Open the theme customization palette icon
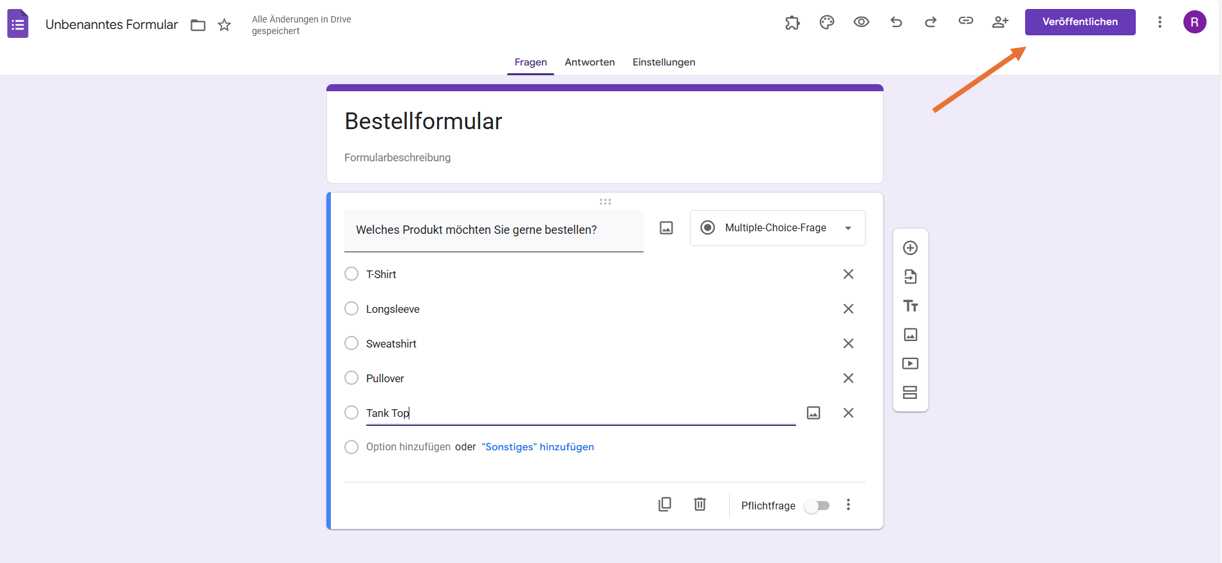Screen dimensions: 1222x563 click(x=827, y=22)
